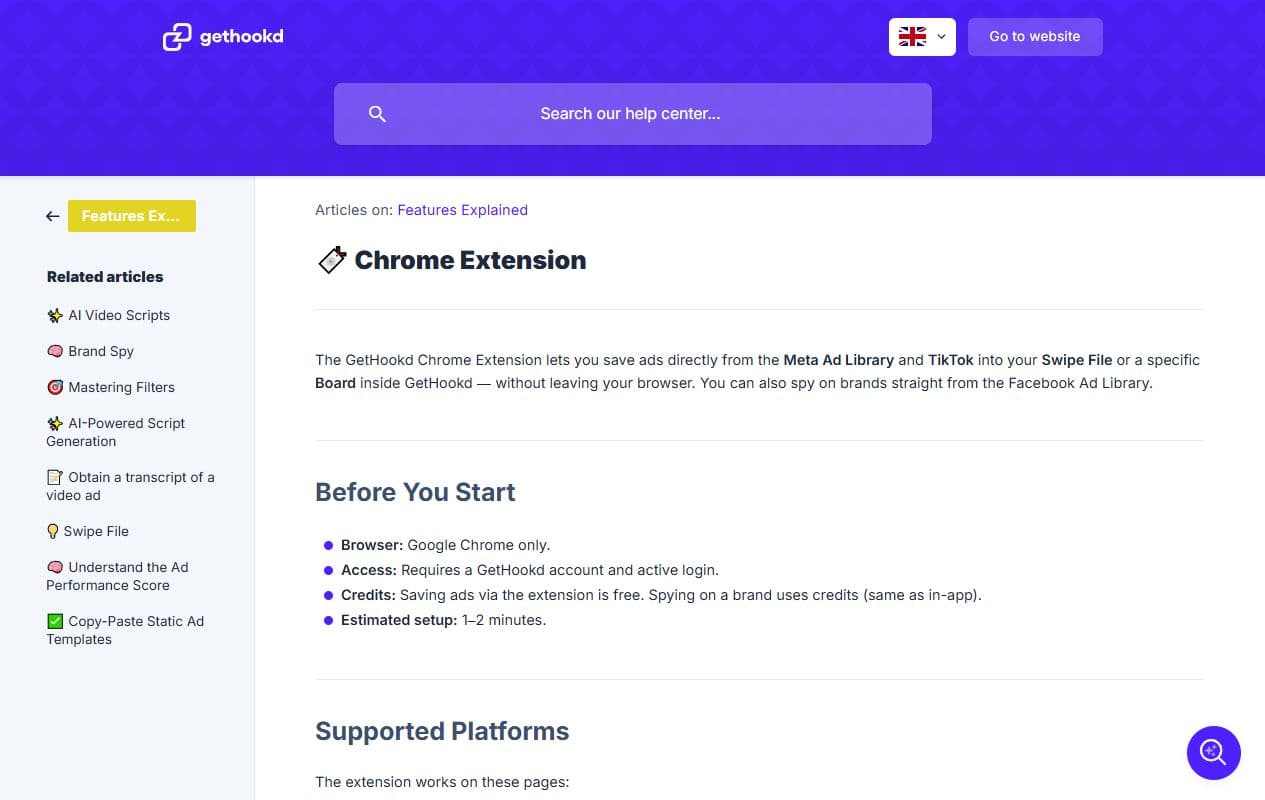Open AI-Powered Script Generation article

(x=116, y=432)
